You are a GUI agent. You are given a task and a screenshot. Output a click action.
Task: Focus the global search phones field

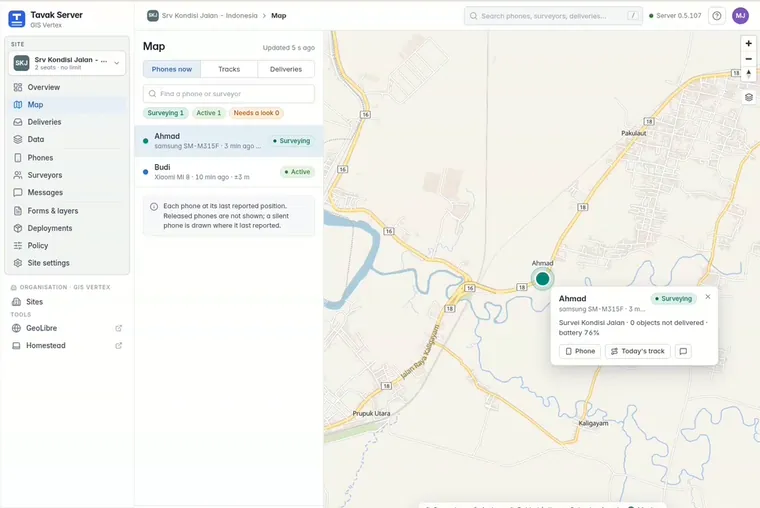[553, 16]
